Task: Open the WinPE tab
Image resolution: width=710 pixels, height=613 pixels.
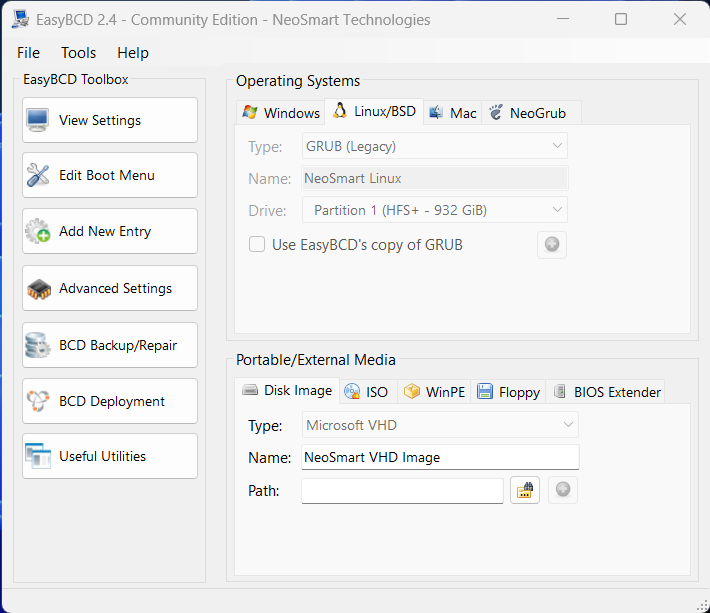Action: 434,392
